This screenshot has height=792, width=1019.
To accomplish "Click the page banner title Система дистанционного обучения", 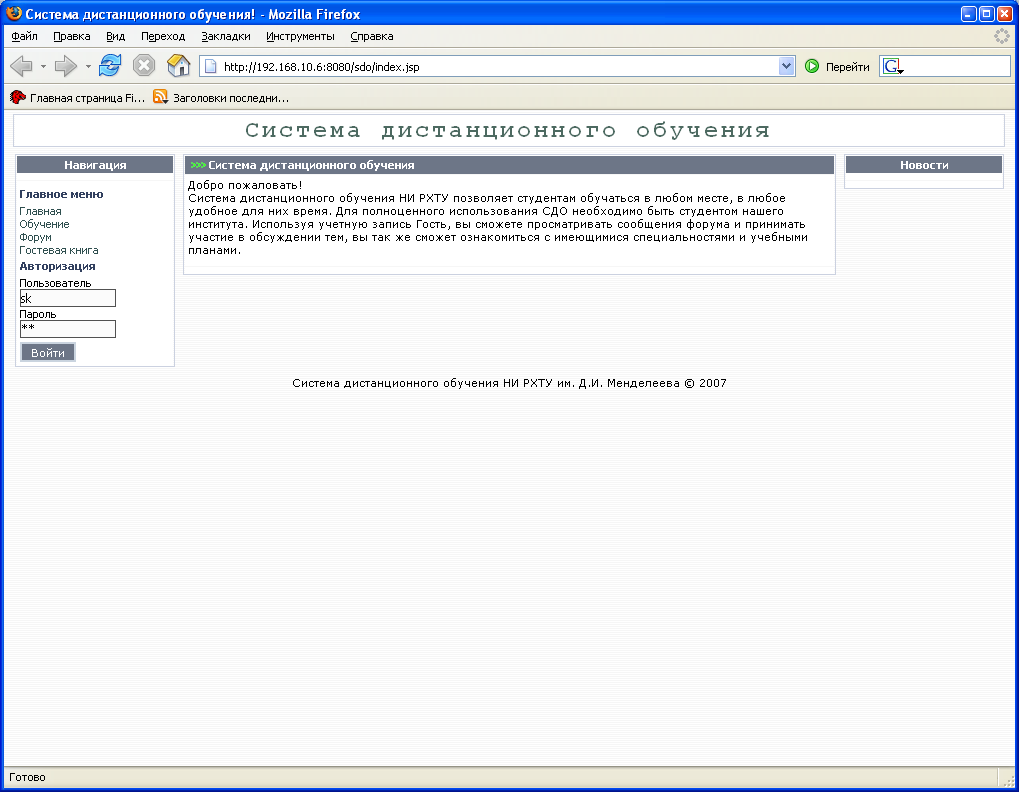I will 508,131.
